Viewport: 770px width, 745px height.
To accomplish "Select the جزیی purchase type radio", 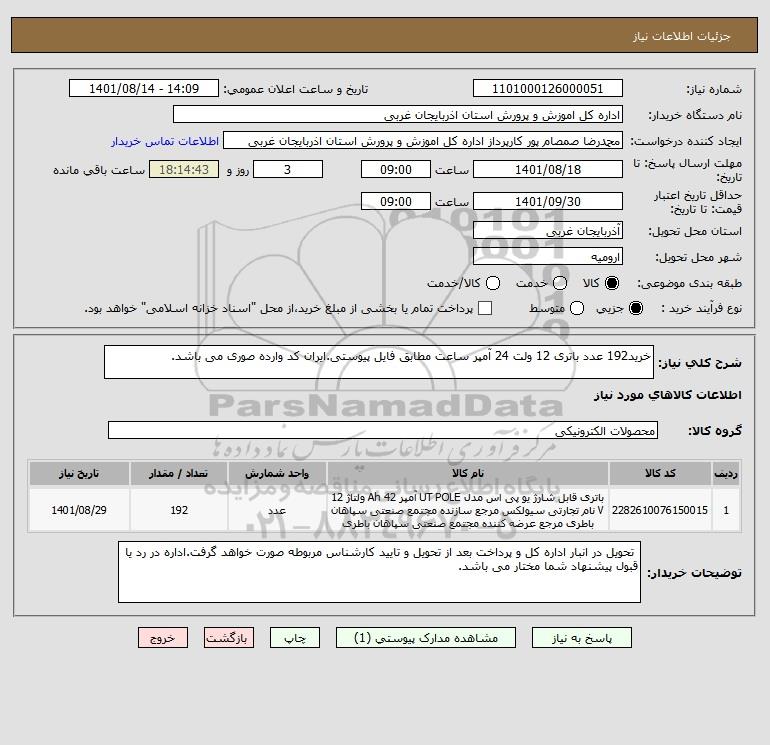I will [x=635, y=308].
